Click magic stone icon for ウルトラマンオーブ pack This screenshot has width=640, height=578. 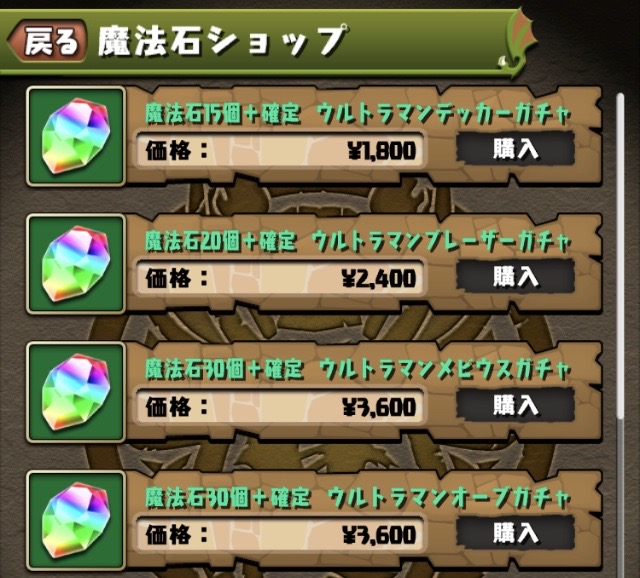pyautogui.click(x=76, y=520)
